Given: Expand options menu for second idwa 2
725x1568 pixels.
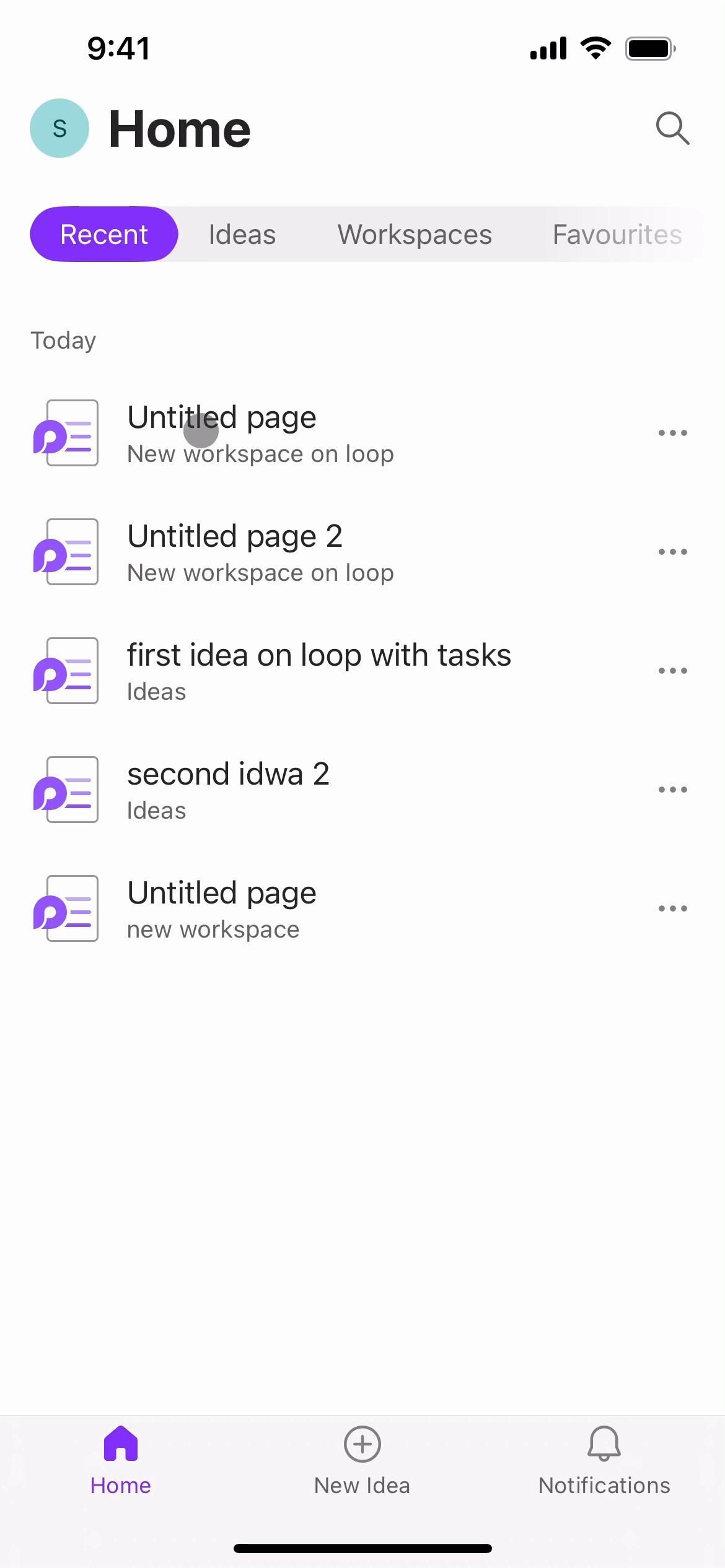Looking at the screenshot, I should tap(672, 790).
